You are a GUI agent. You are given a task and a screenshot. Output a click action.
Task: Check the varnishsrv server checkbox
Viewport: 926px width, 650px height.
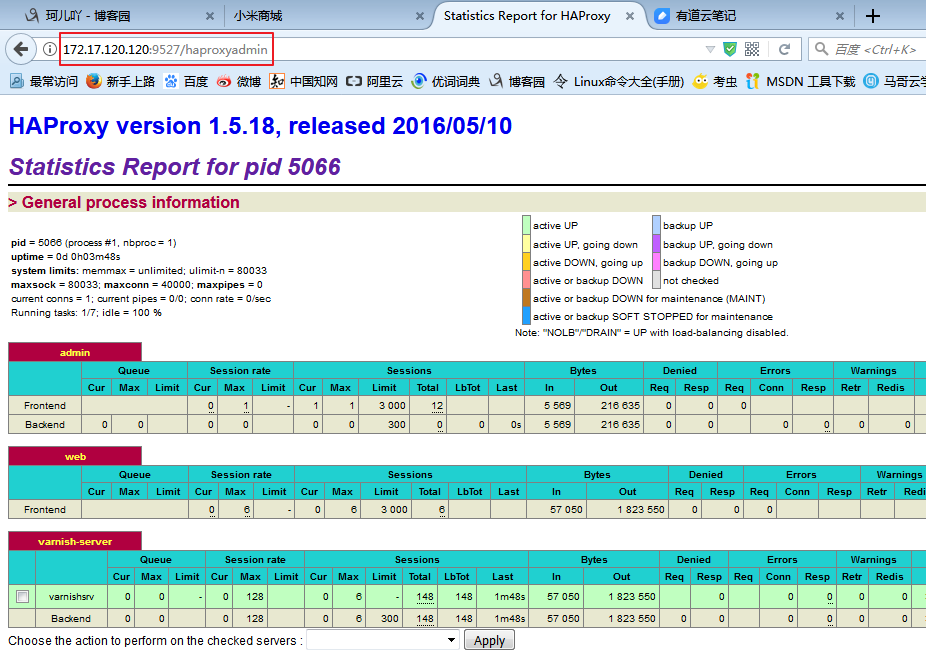tap(22, 597)
